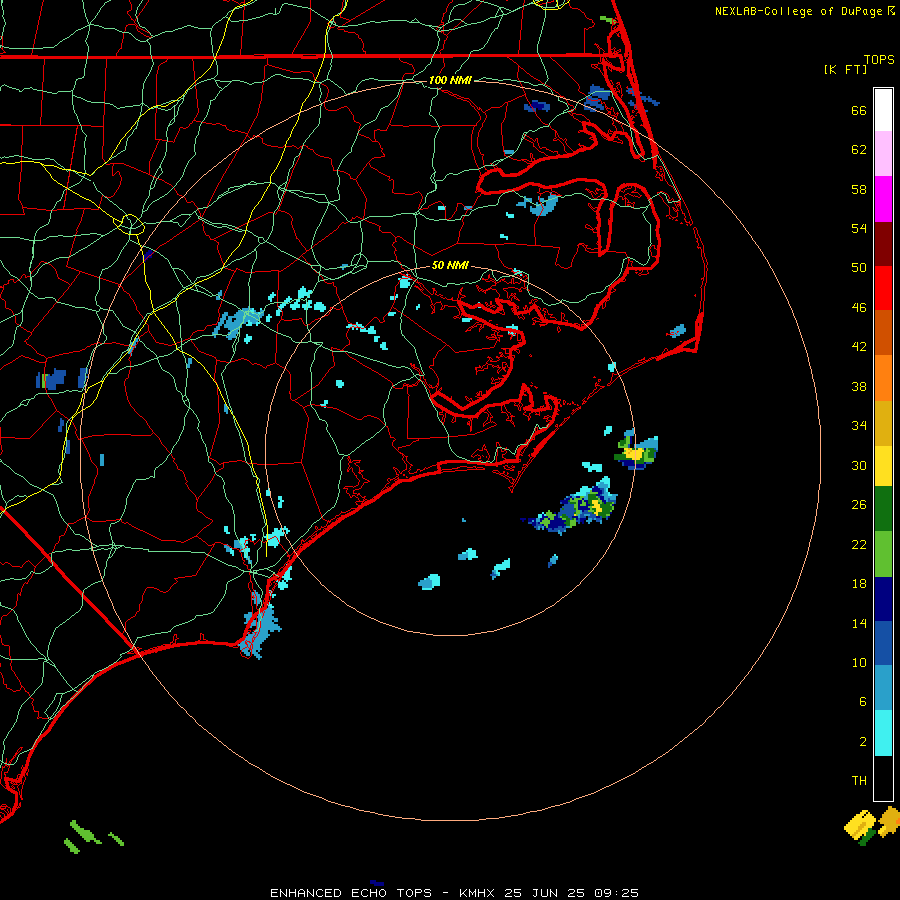Click the light pink legend swatch
The height and width of the screenshot is (900, 900).
coord(883,153)
